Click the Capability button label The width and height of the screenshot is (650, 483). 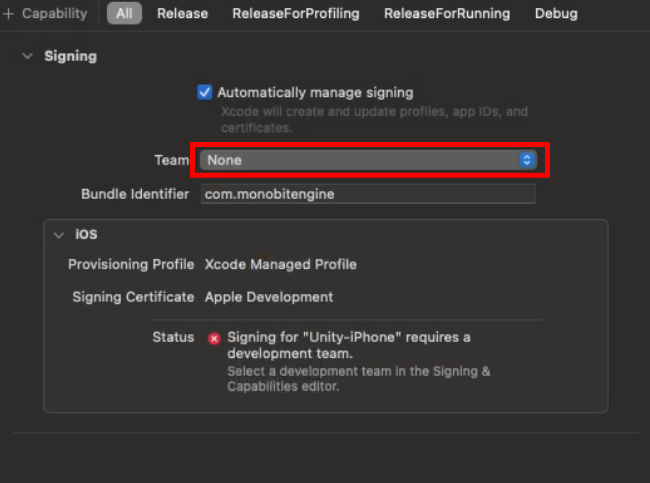(54, 14)
